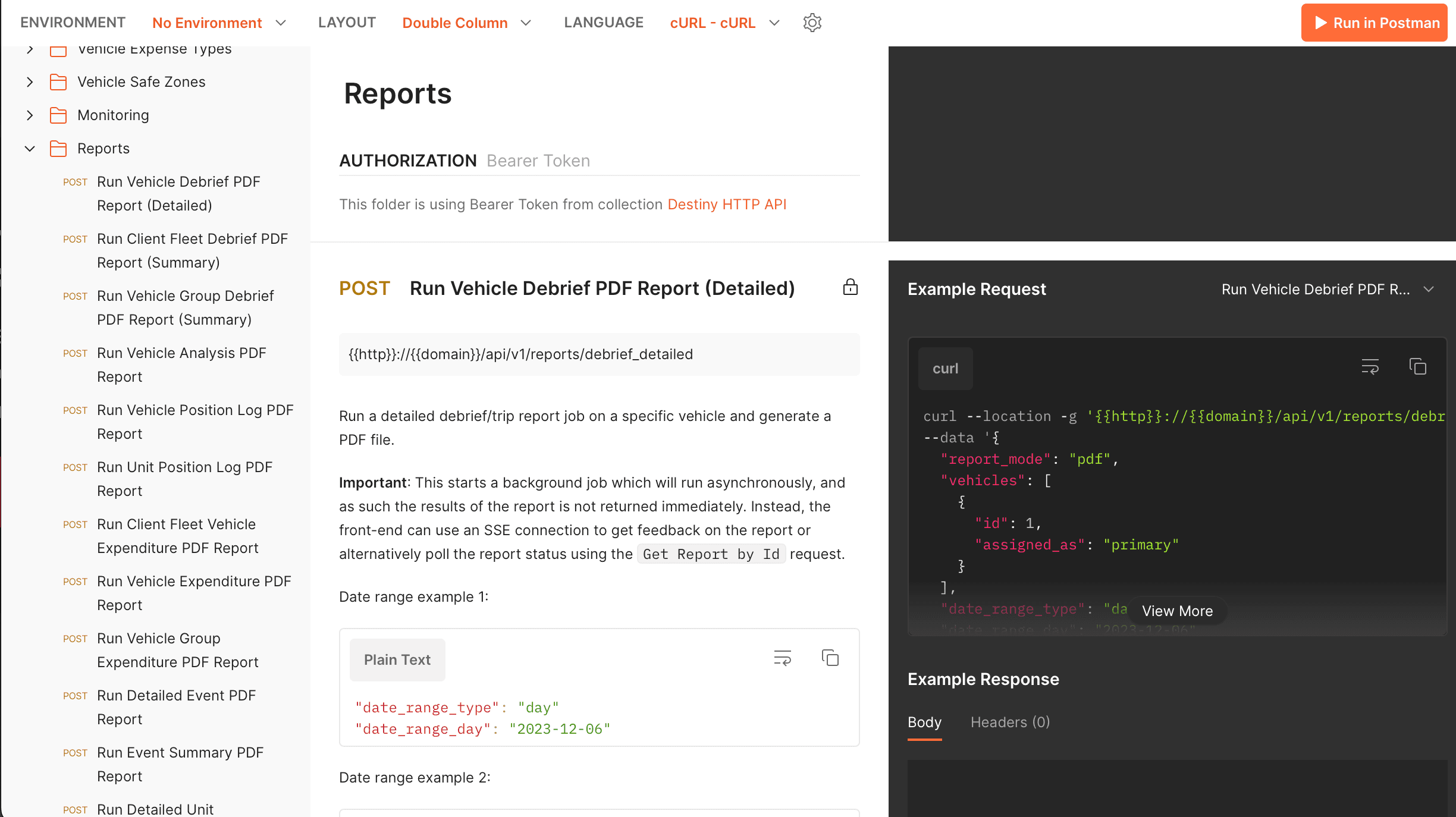Viewport: 1456px width, 817px height.
Task: Click the lock icon beside the request title
Action: point(851,288)
